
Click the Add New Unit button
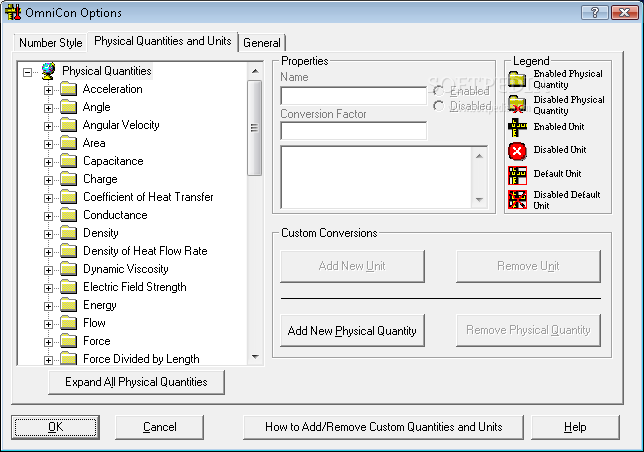pyautogui.click(x=352, y=266)
